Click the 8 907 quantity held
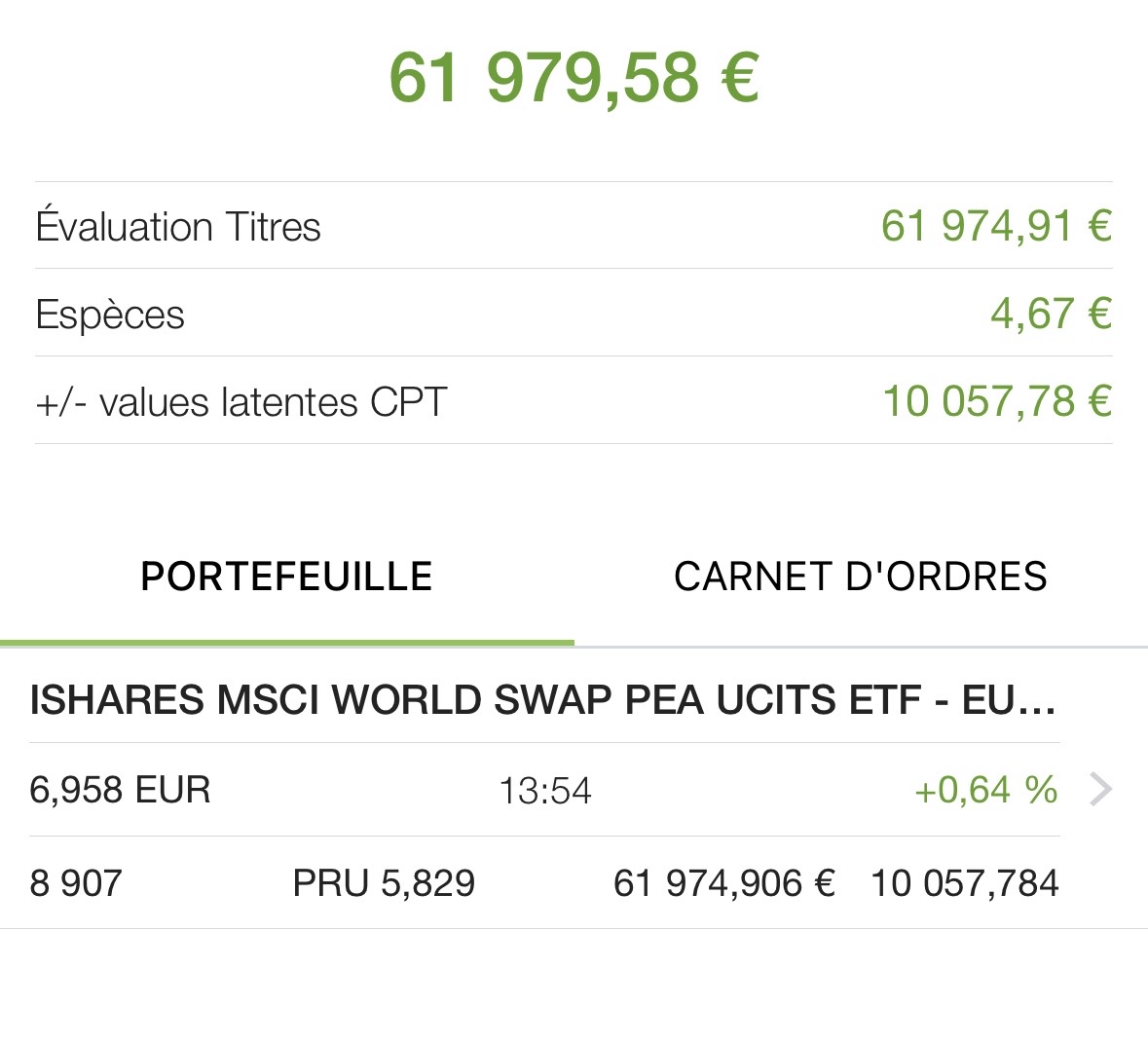This screenshot has height=1043, width=1148. click(x=75, y=882)
